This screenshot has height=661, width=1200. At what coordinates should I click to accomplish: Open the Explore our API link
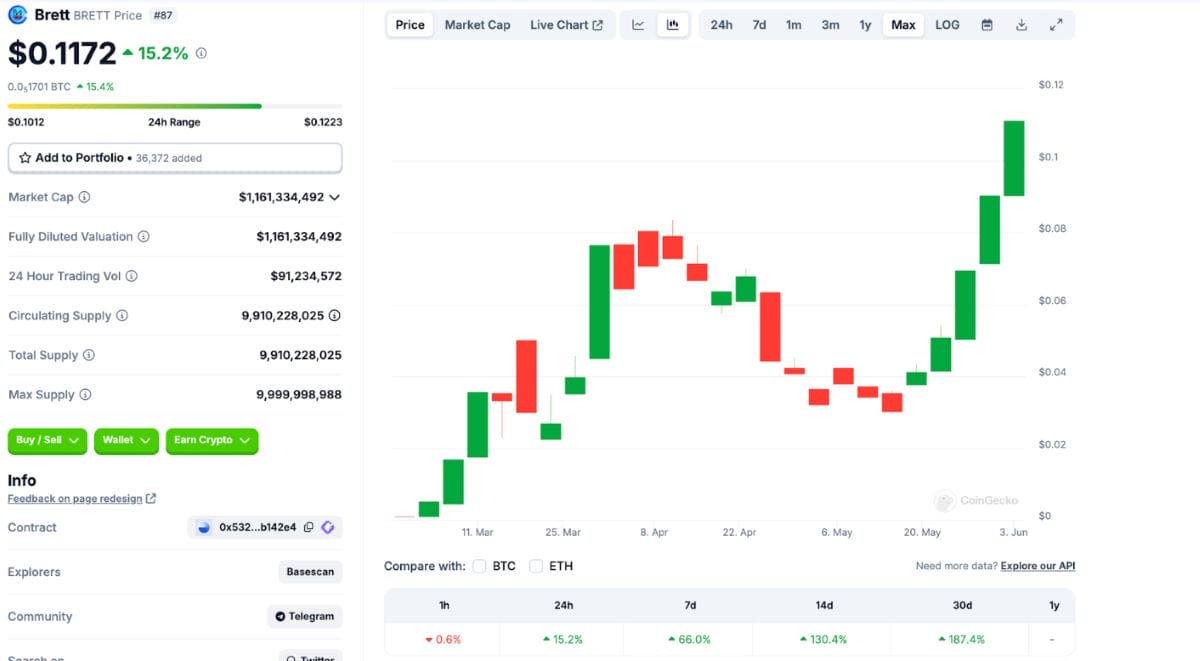coord(1038,566)
